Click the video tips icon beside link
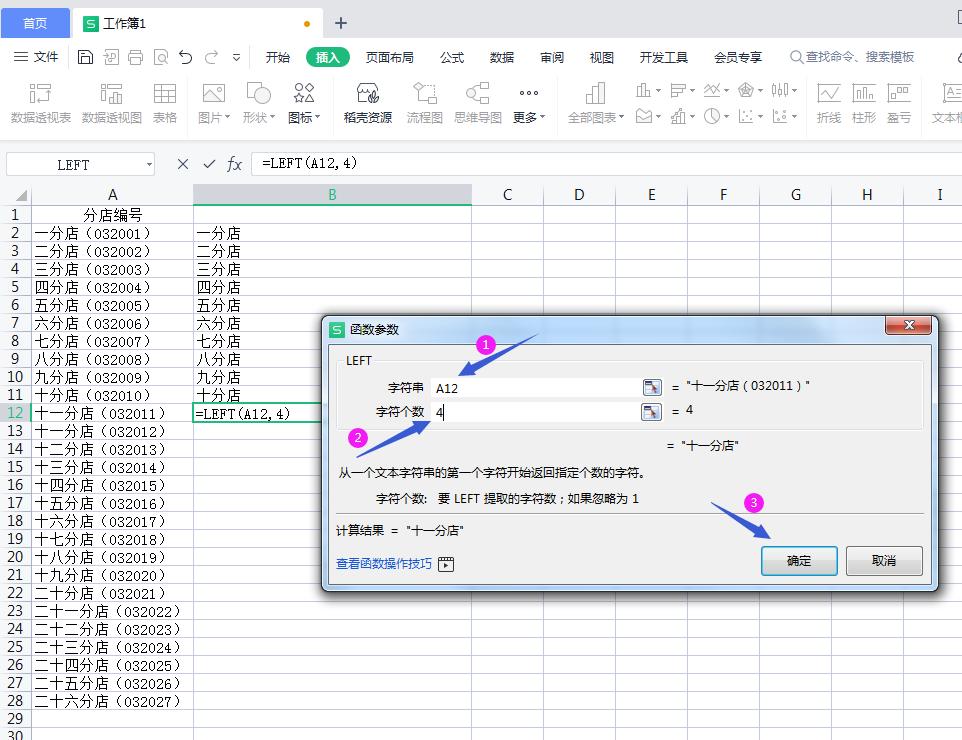Viewport: 962px width, 740px height. click(446, 564)
